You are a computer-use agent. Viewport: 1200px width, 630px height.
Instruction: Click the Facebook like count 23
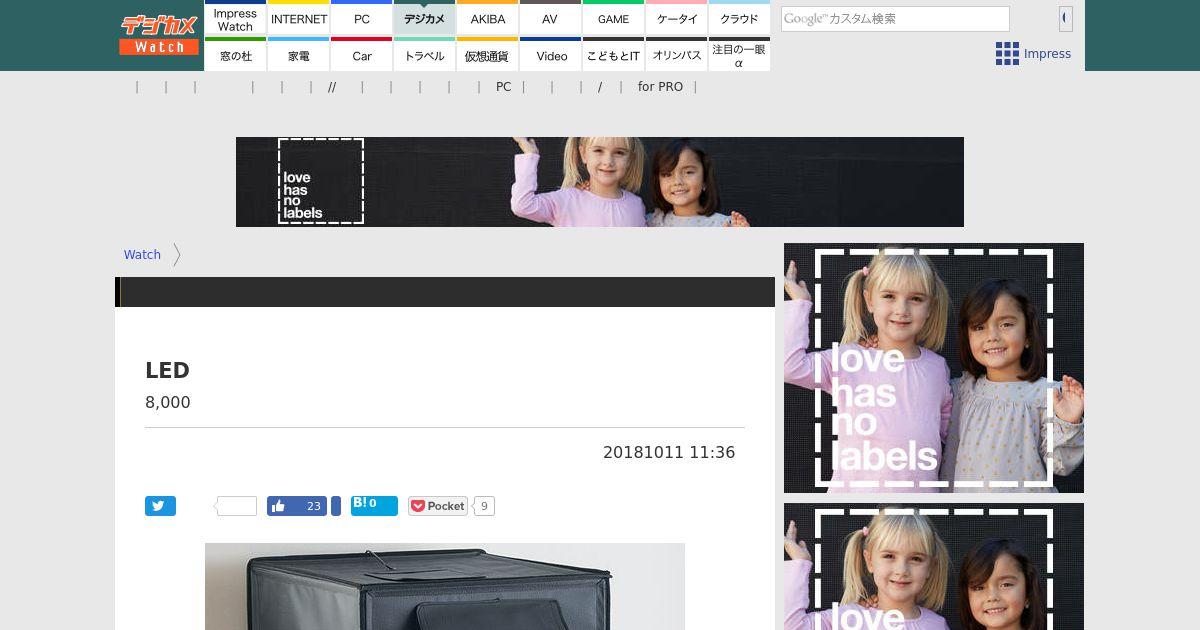(314, 506)
